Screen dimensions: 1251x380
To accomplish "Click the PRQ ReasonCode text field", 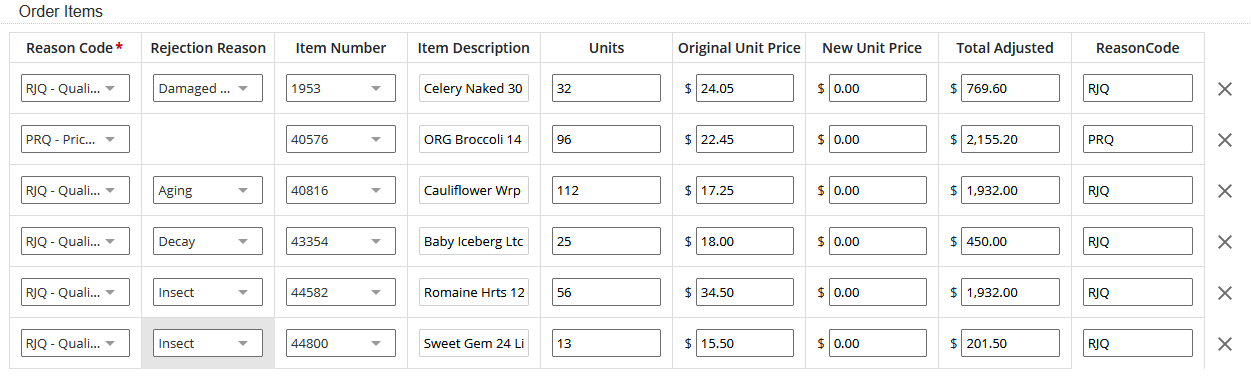I will tap(1138, 139).
